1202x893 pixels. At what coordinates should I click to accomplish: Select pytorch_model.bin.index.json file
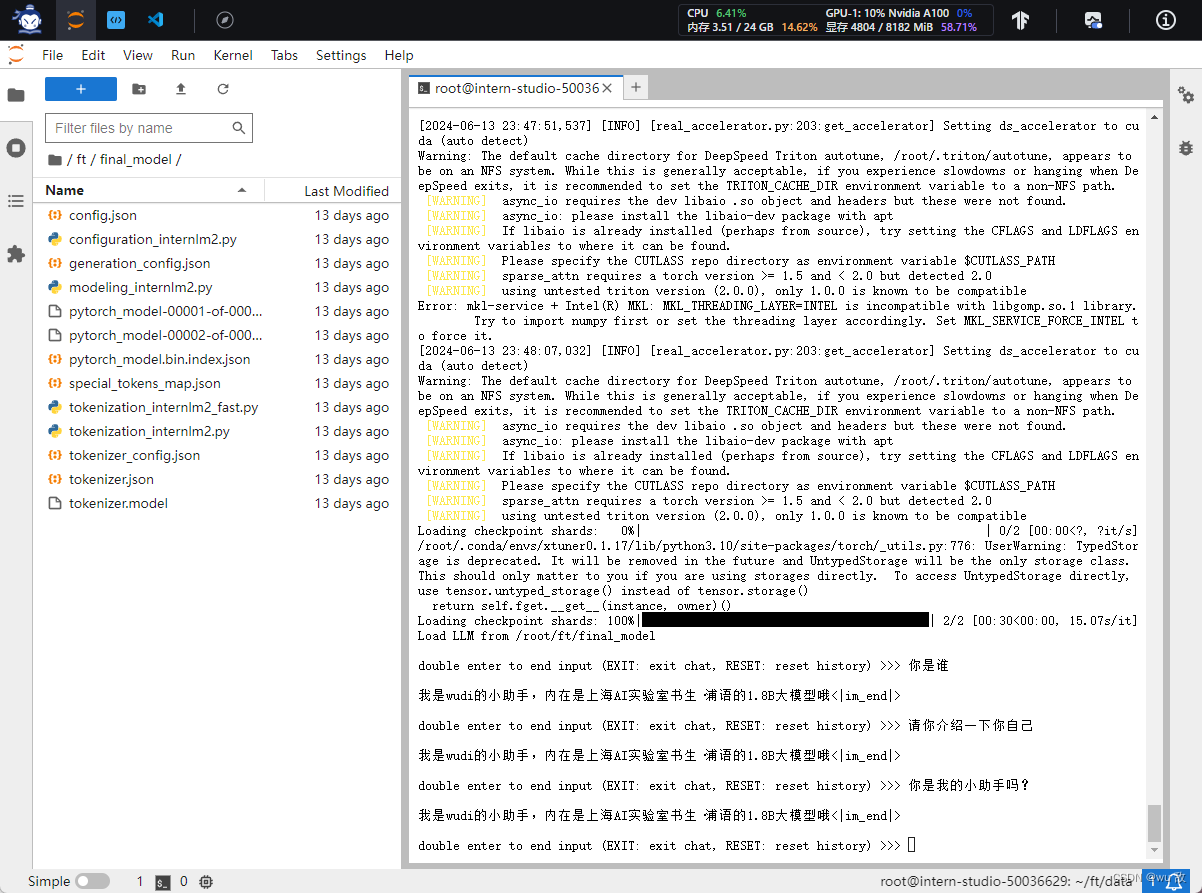217,359
